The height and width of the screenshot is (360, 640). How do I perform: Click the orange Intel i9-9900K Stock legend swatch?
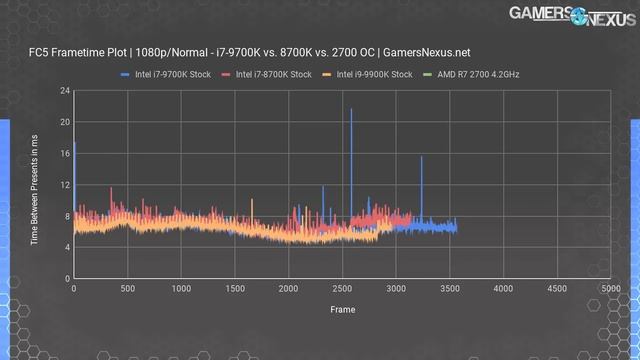[327, 75]
